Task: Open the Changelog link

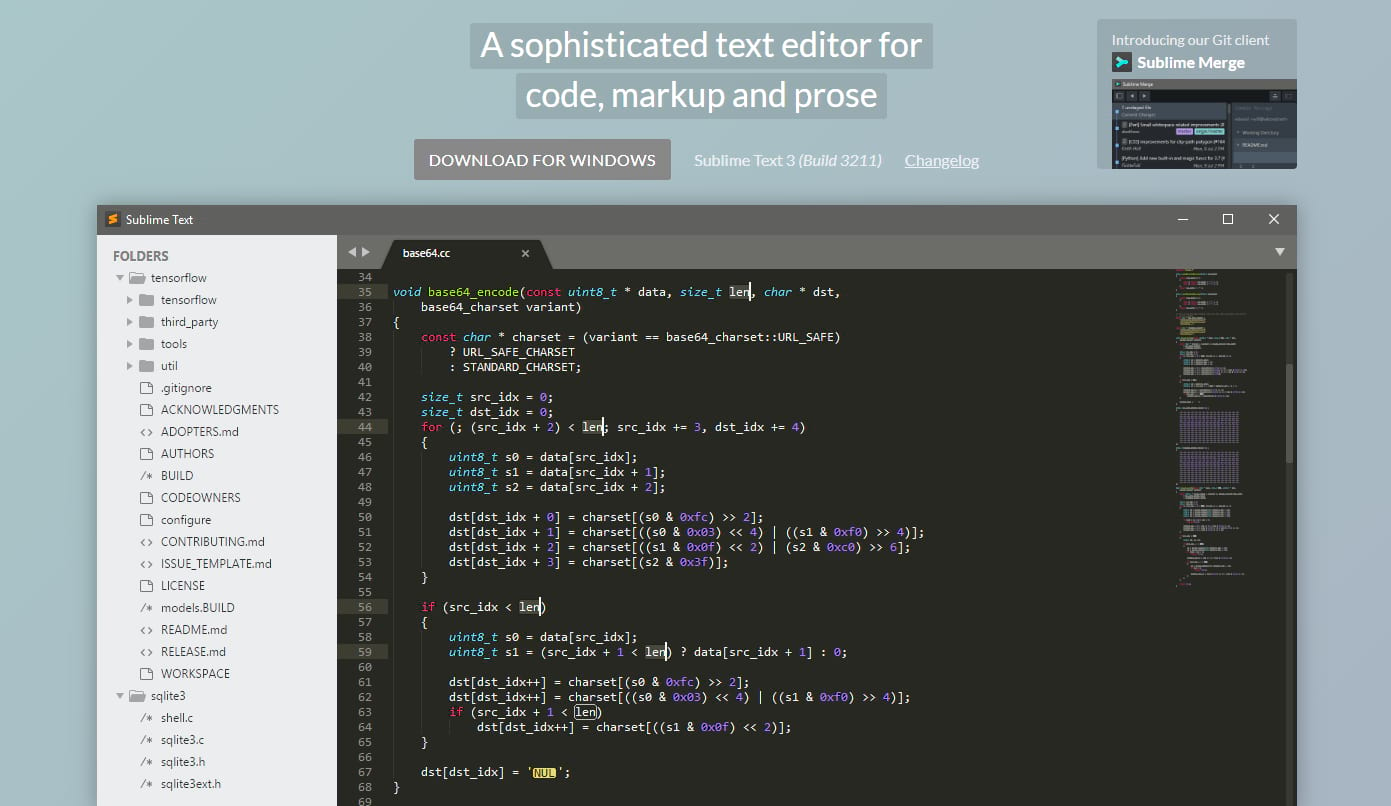Action: pos(941,159)
